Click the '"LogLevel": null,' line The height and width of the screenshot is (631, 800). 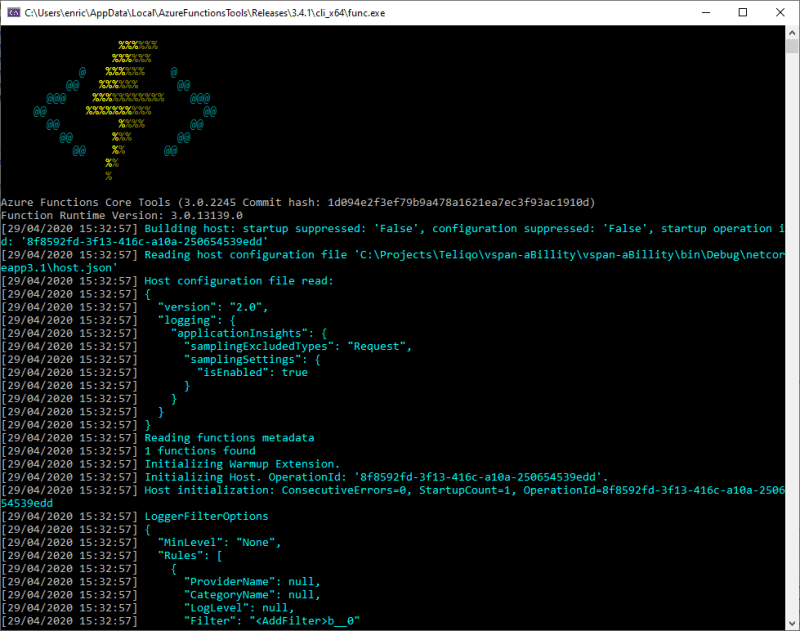point(148,608)
